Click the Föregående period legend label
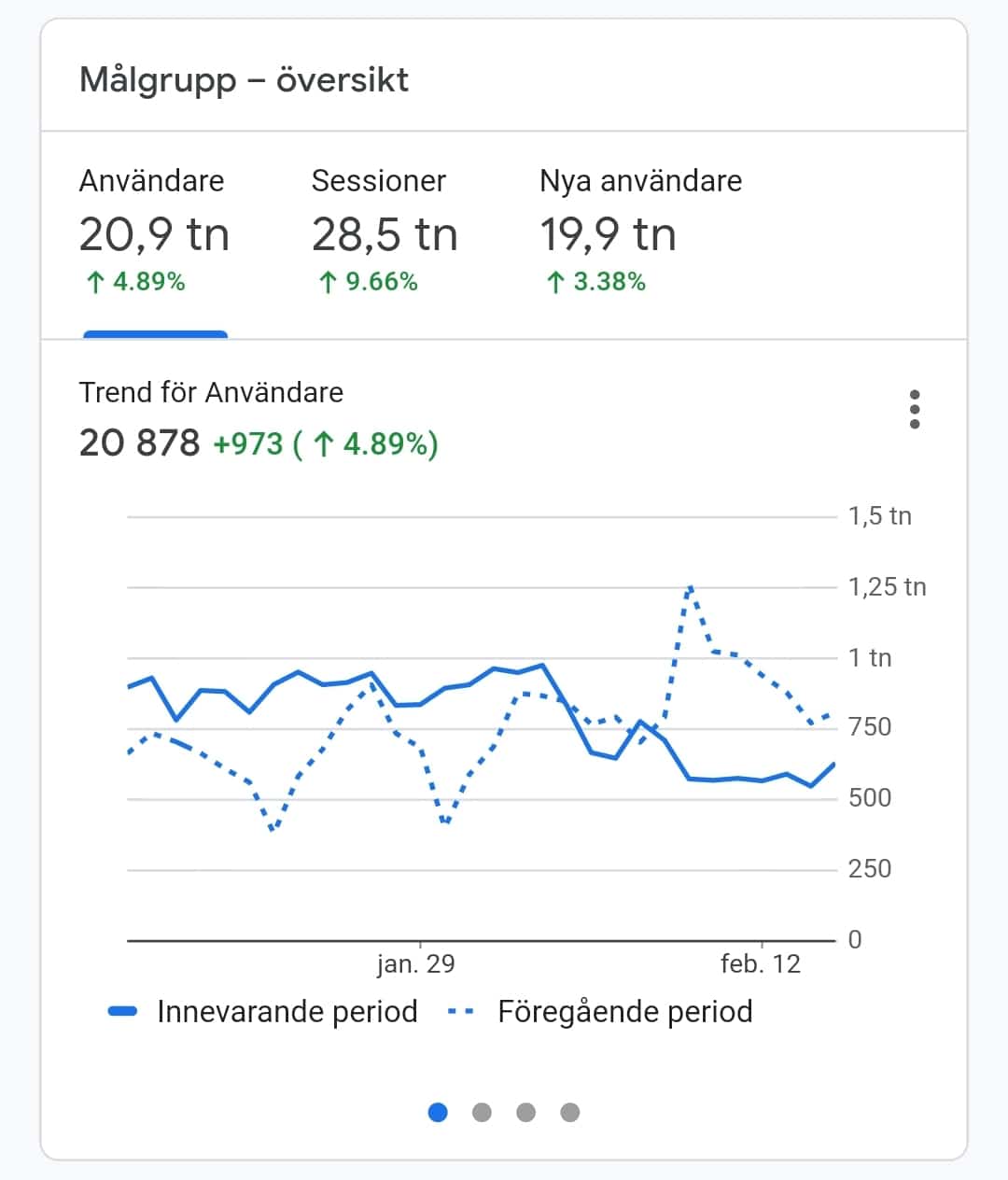 tap(624, 1012)
